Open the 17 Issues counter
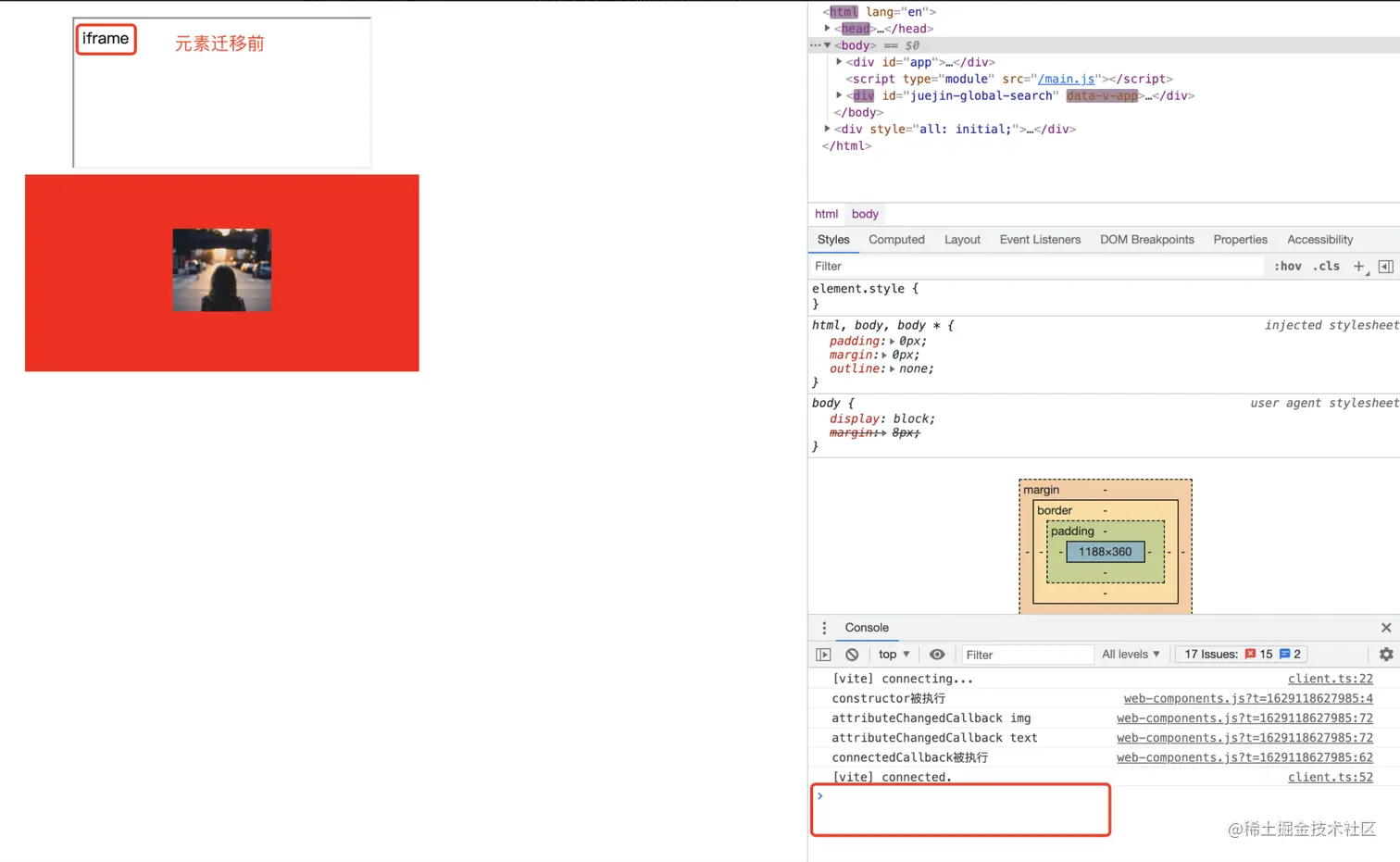1400x862 pixels. tap(1241, 655)
